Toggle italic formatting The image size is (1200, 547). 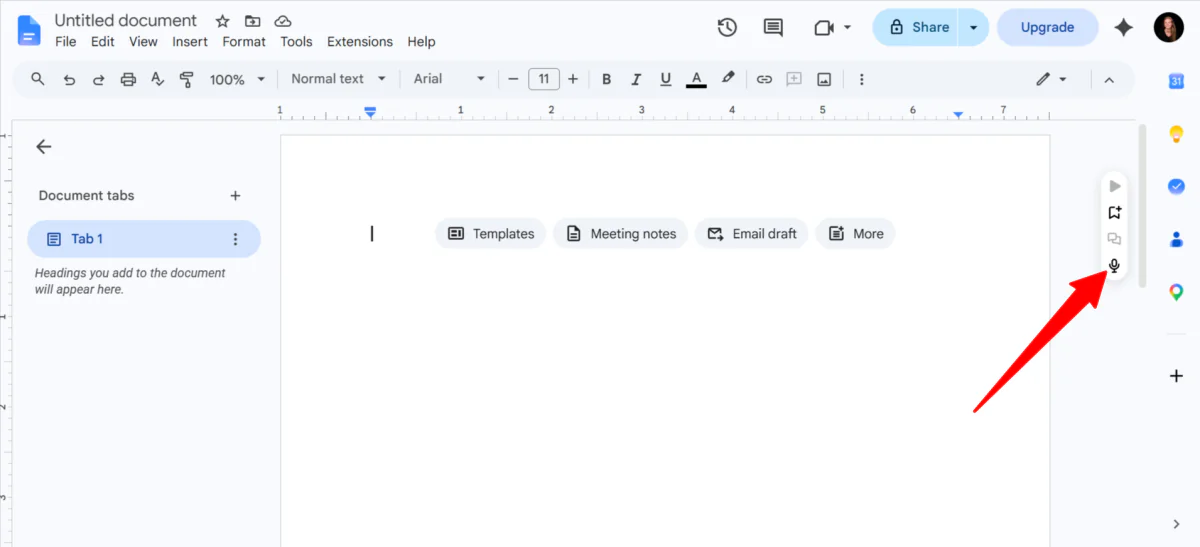coord(635,79)
